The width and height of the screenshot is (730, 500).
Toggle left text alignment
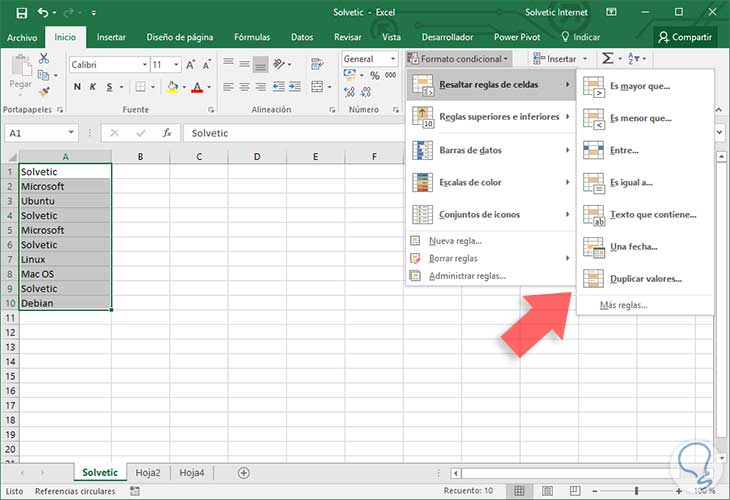click(228, 87)
